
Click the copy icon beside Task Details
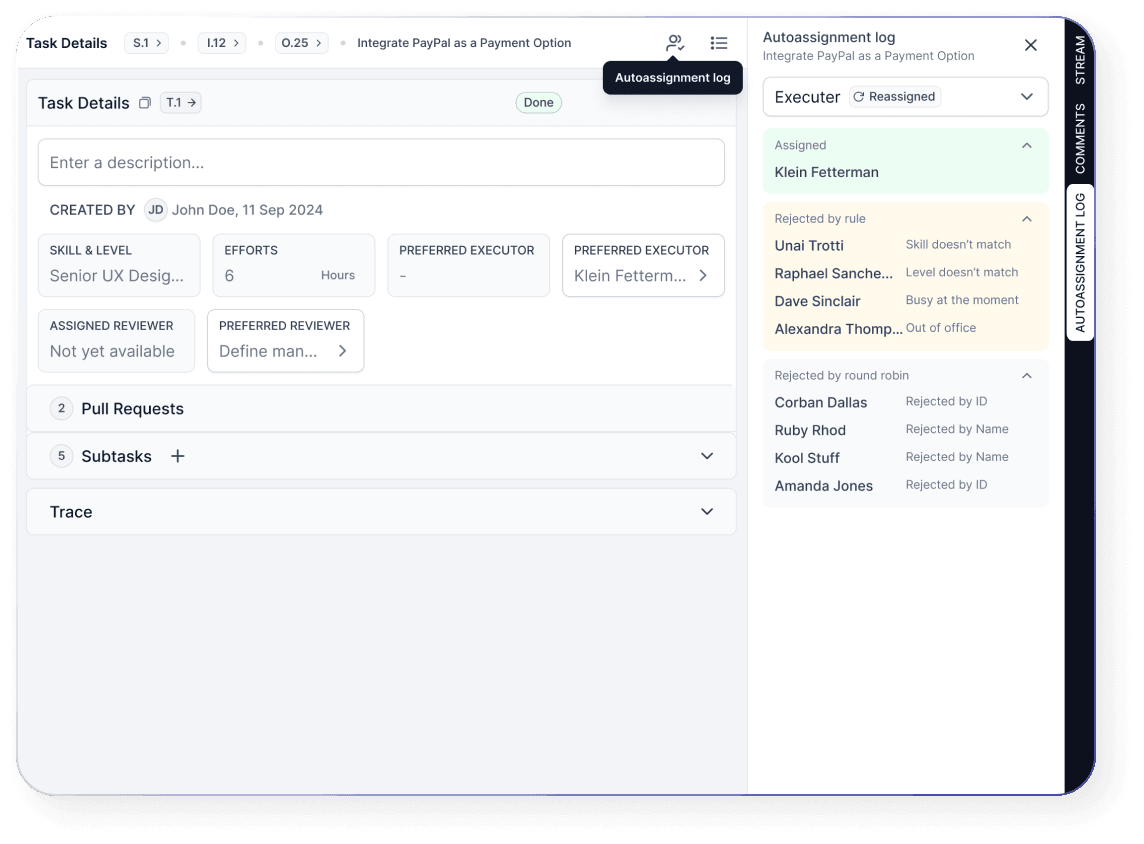(x=145, y=102)
